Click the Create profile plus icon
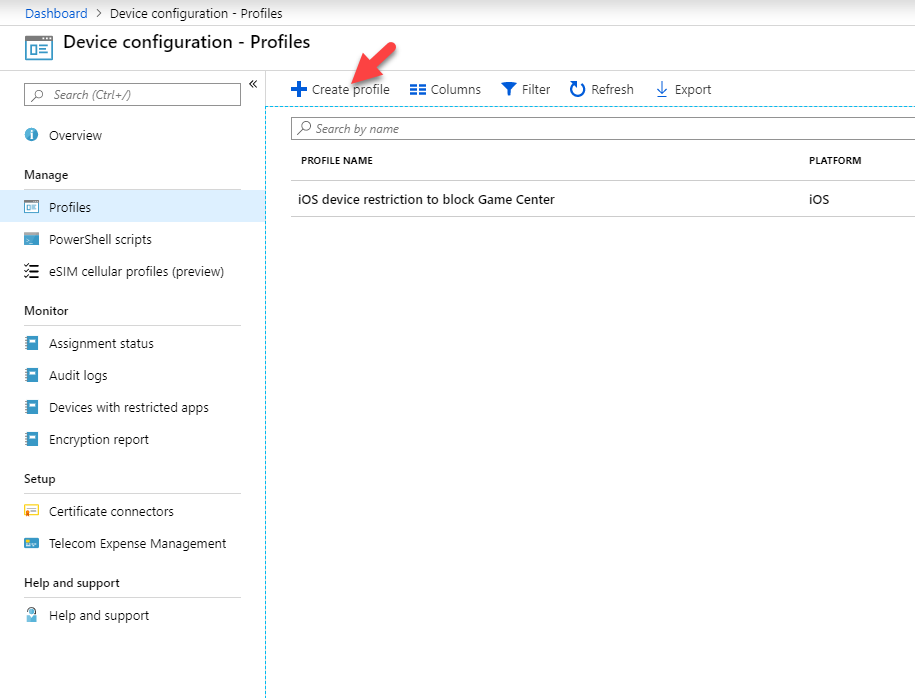915x698 pixels. [299, 89]
